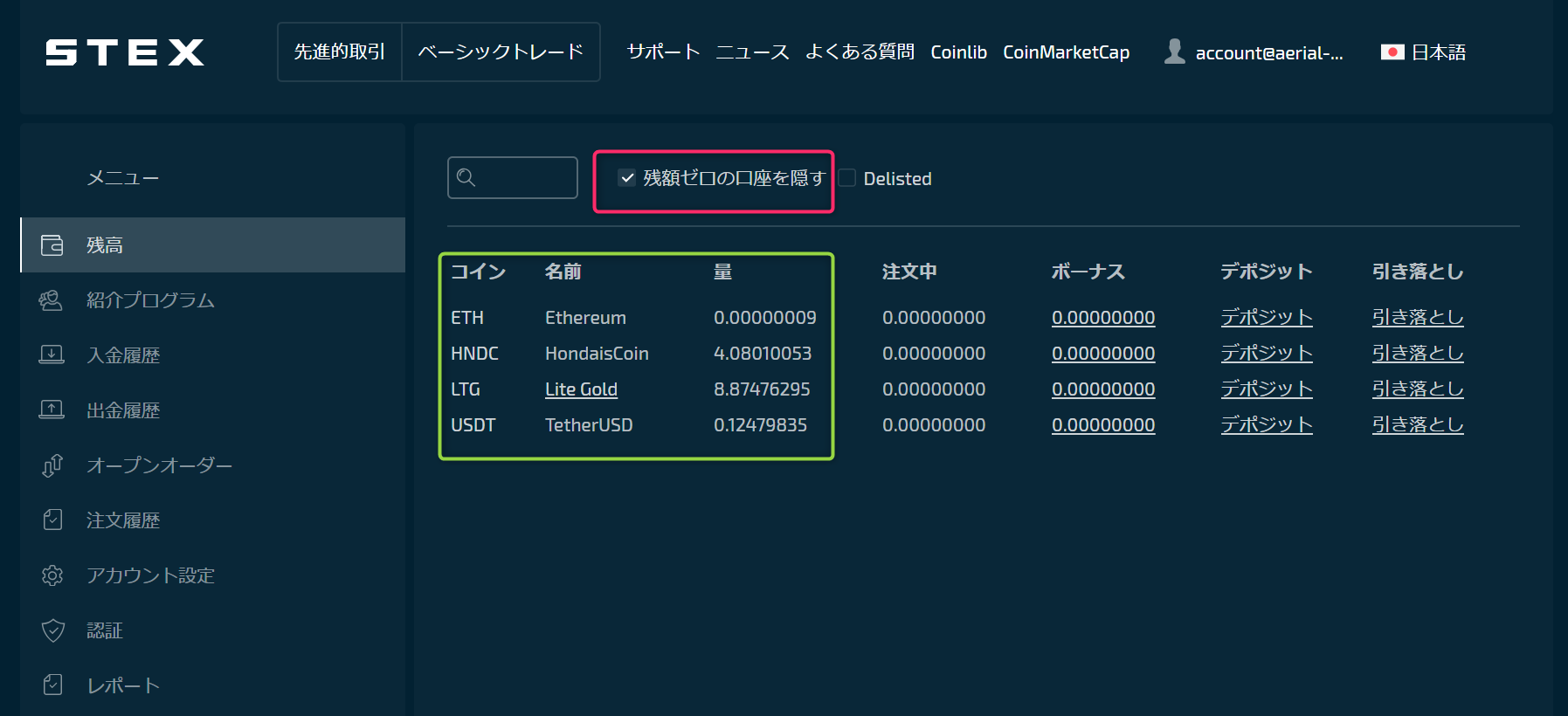Viewport: 1568px width, 716px height.
Task: Click the ETH bonus amount link
Action: 1103,318
